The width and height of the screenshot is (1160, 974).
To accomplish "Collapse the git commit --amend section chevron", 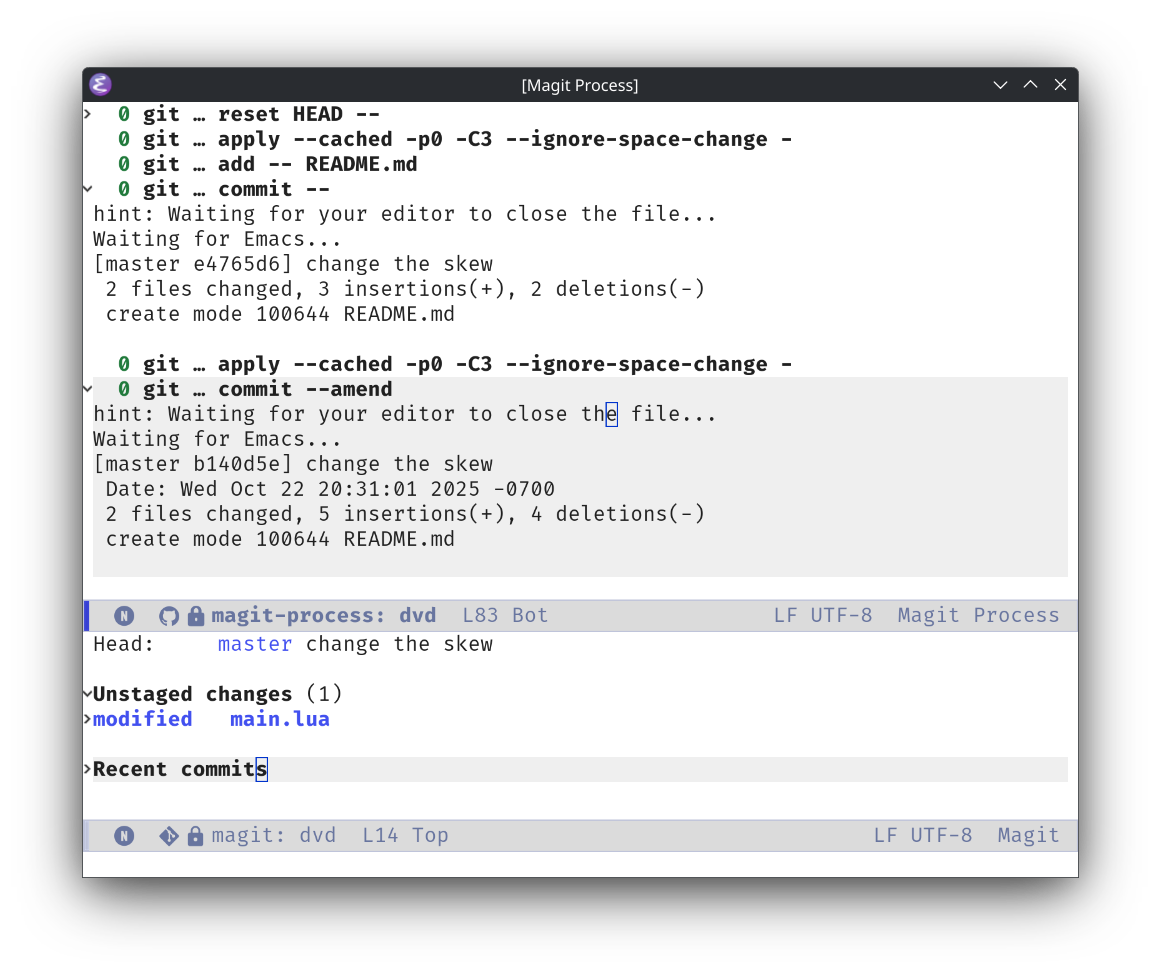I will pyautogui.click(x=87, y=389).
